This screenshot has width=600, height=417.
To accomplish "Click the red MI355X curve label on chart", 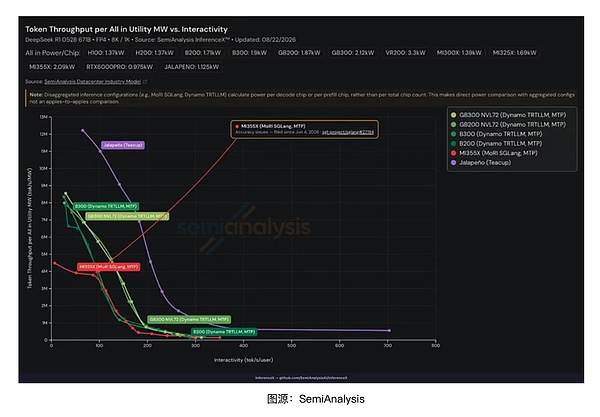I will point(109,267).
